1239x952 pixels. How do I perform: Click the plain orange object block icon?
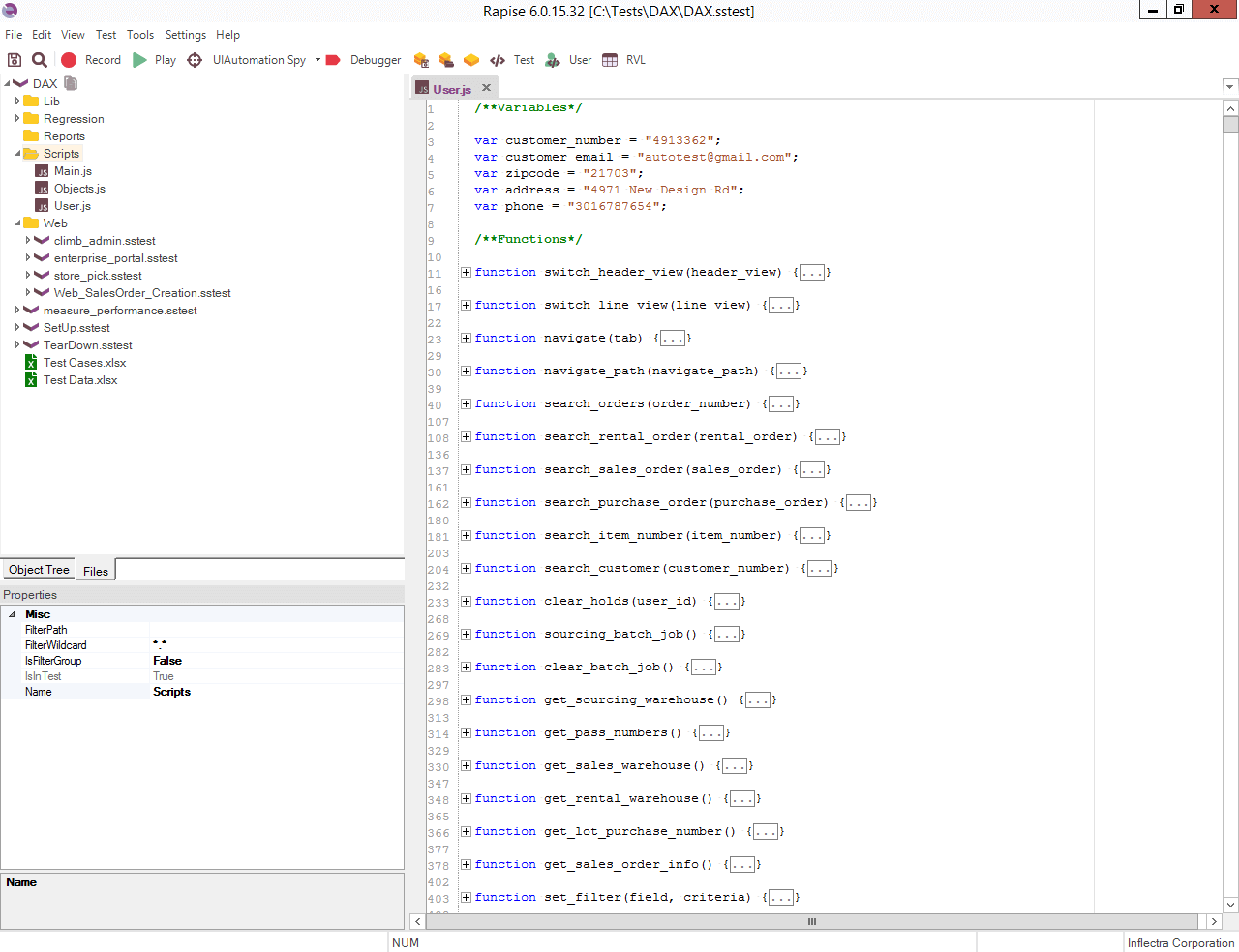coord(471,60)
